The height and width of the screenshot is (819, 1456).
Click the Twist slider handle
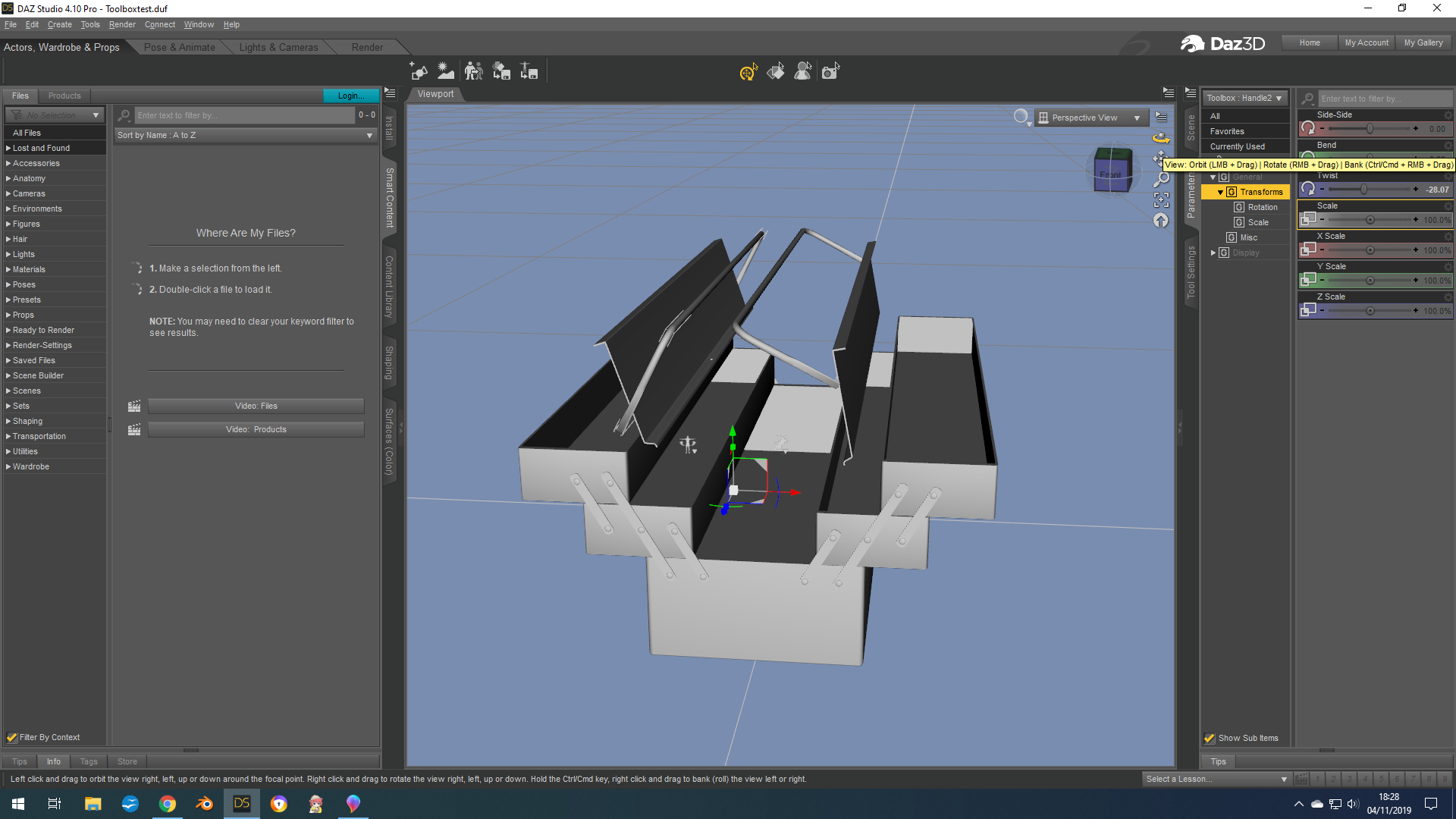point(1363,190)
